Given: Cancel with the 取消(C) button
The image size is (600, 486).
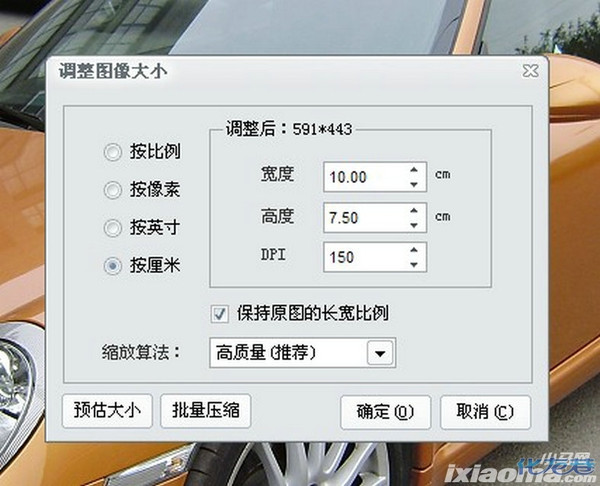Looking at the screenshot, I should [485, 412].
